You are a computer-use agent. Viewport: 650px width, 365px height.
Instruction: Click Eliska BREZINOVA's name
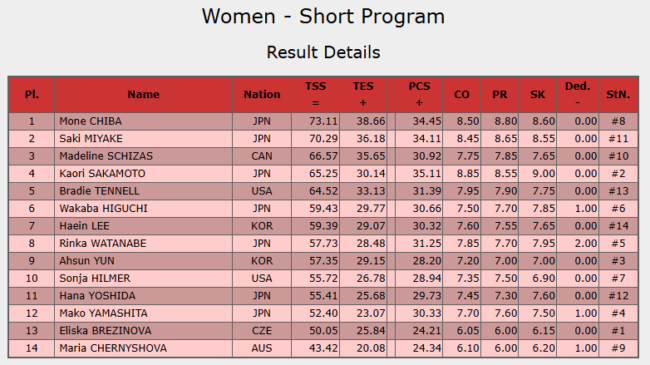coord(105,331)
